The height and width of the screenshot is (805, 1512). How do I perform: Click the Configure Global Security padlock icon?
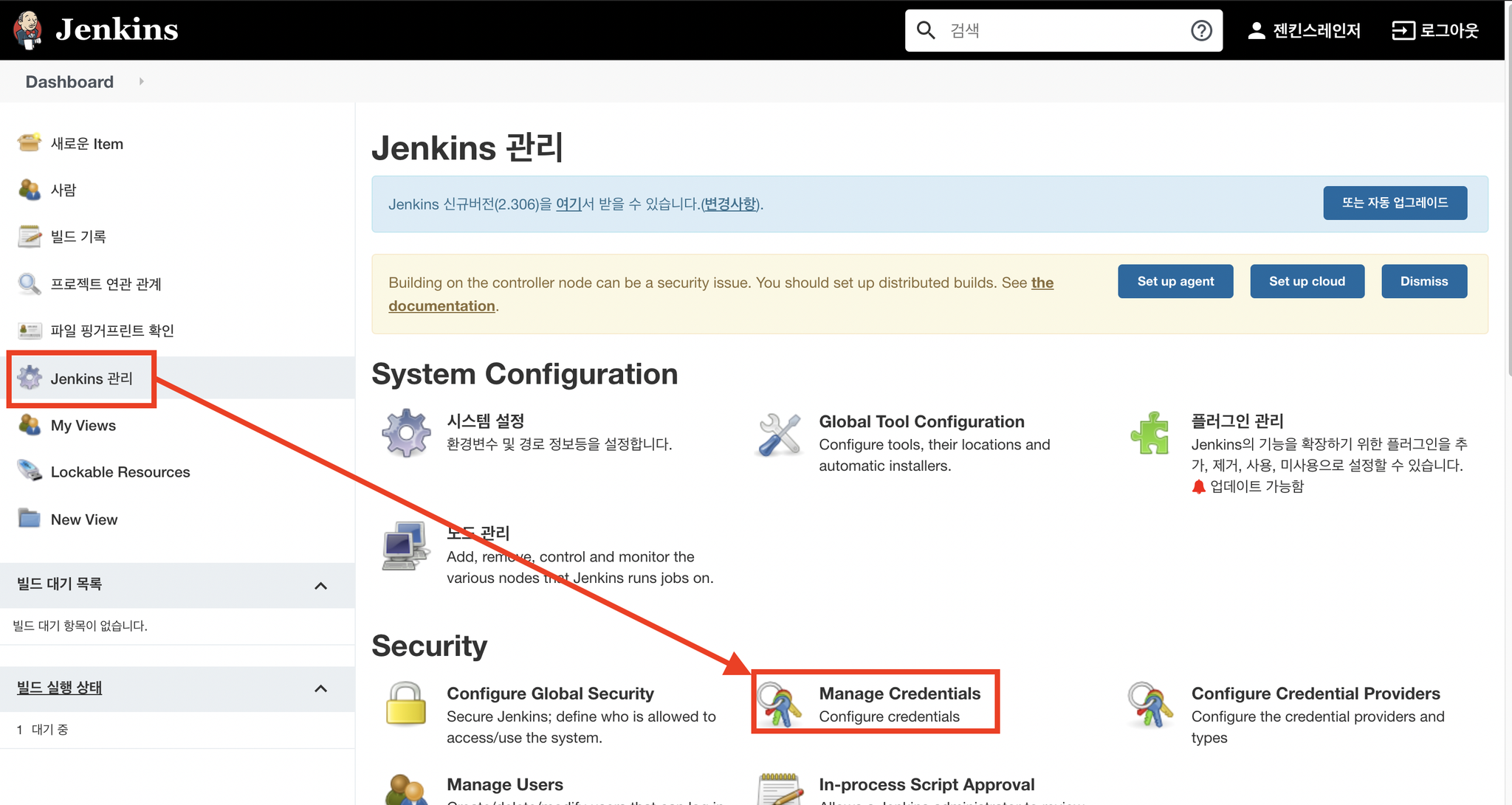406,703
